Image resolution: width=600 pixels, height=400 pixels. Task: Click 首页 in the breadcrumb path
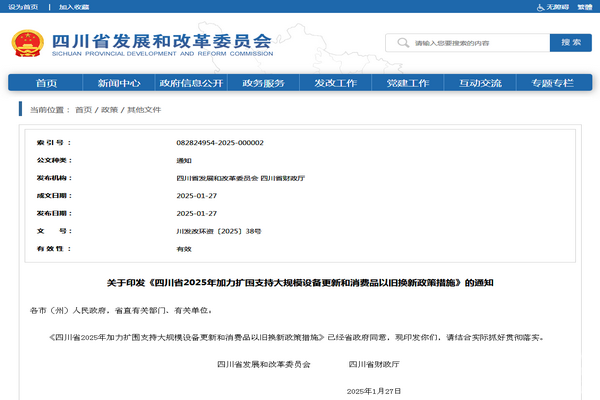pos(83,109)
